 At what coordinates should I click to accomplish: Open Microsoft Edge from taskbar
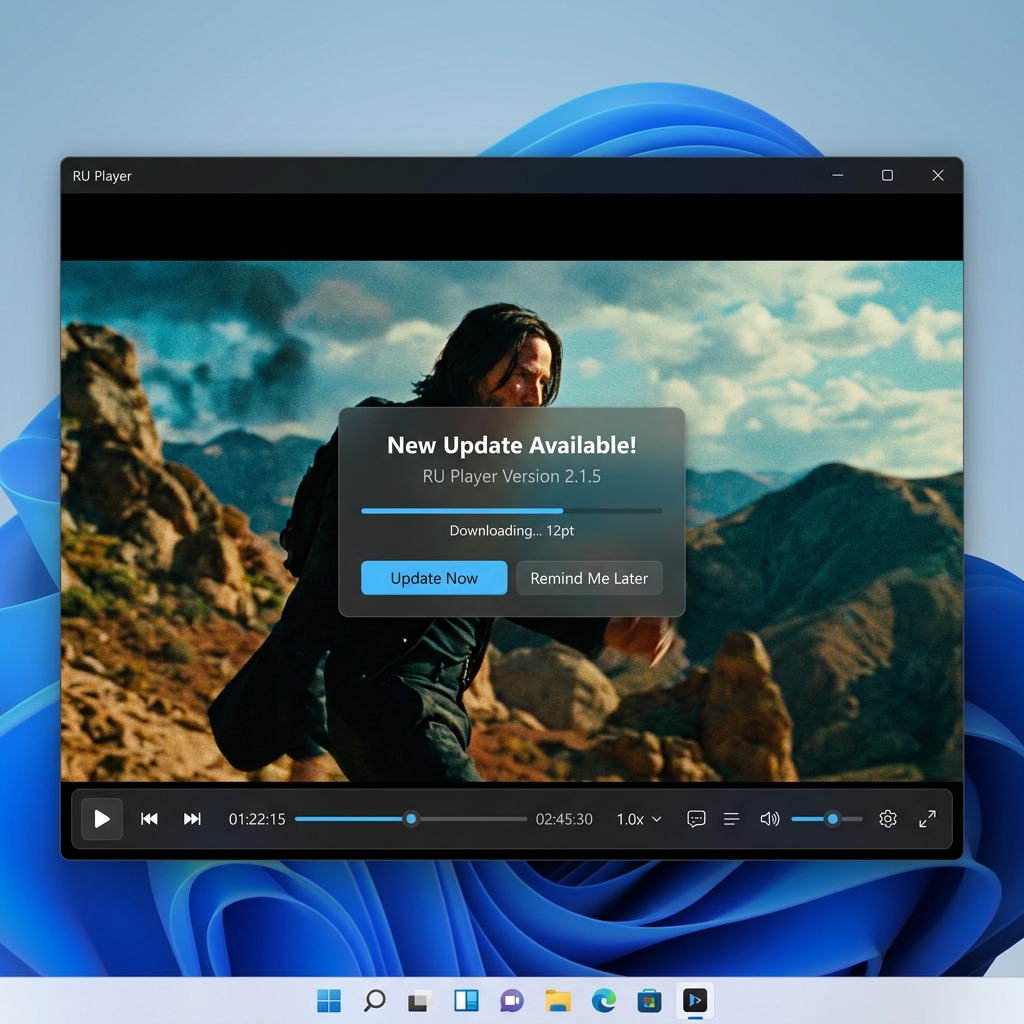(x=603, y=1000)
